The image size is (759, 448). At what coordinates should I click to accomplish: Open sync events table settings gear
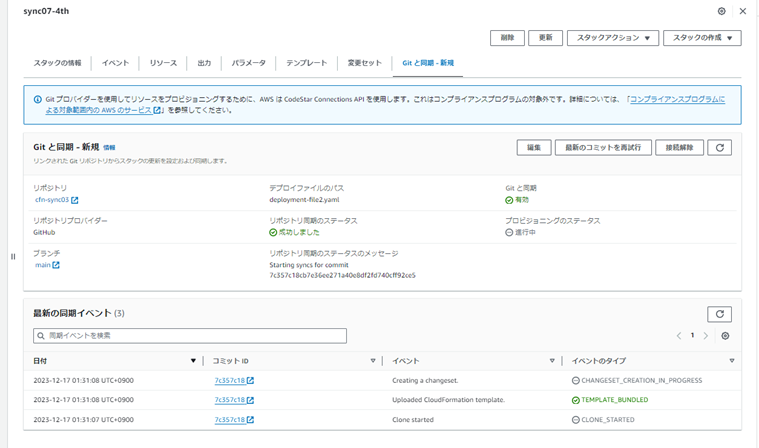[725, 336]
